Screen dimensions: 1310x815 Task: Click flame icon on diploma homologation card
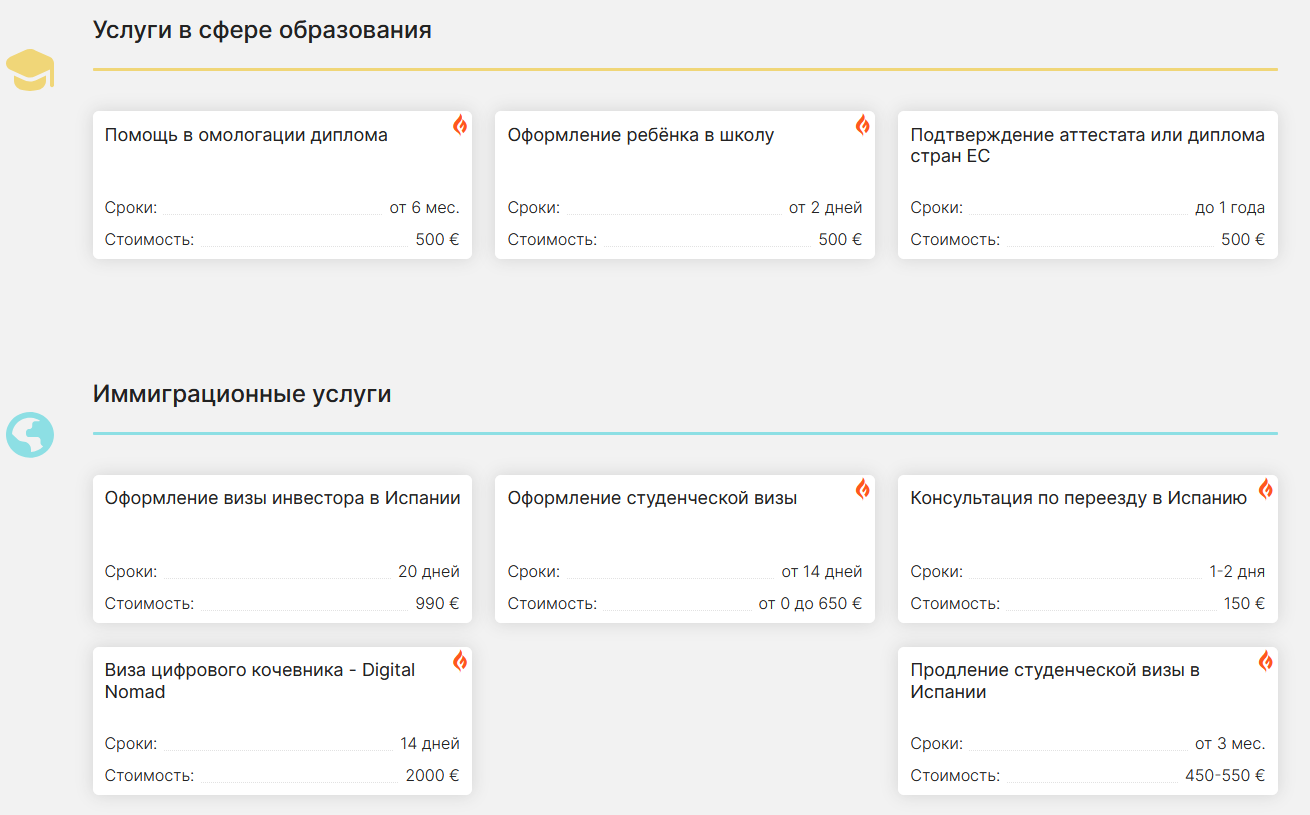click(x=460, y=125)
